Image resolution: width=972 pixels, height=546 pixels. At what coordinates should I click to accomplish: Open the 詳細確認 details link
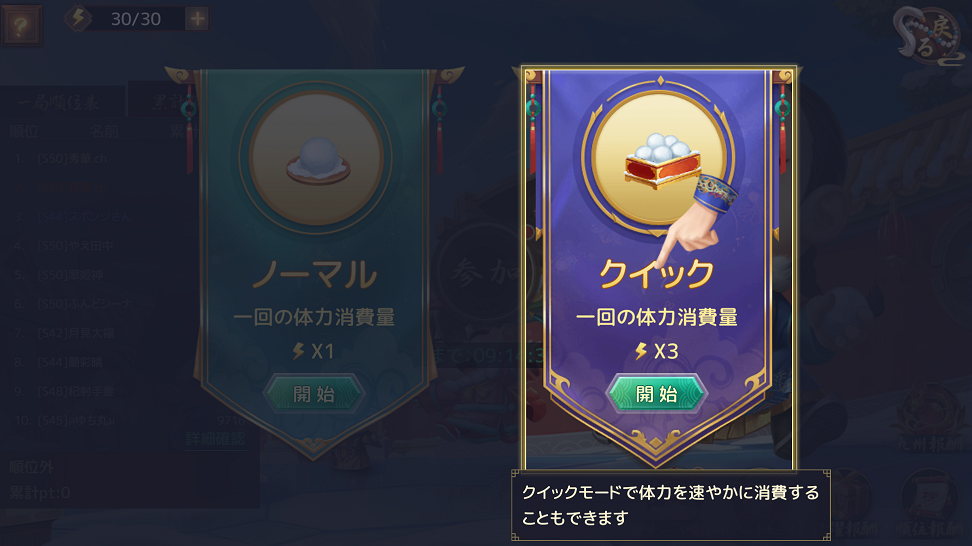(215, 439)
